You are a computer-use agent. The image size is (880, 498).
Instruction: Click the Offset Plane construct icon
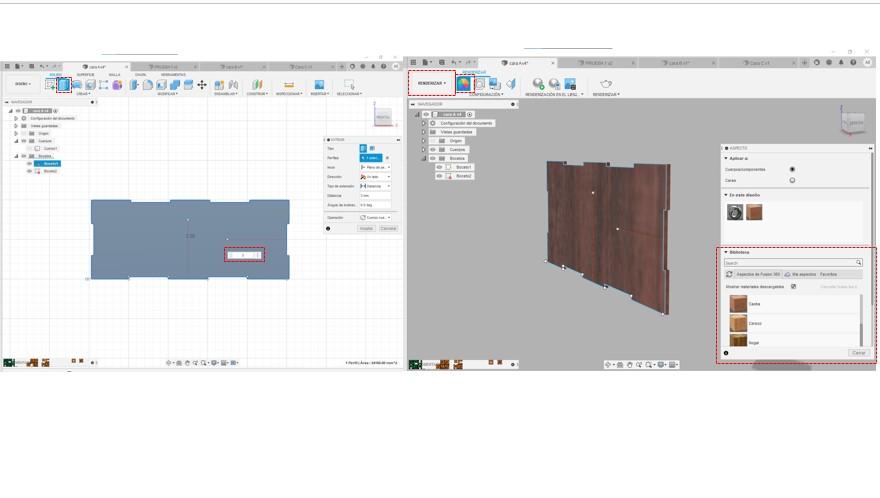click(257, 85)
